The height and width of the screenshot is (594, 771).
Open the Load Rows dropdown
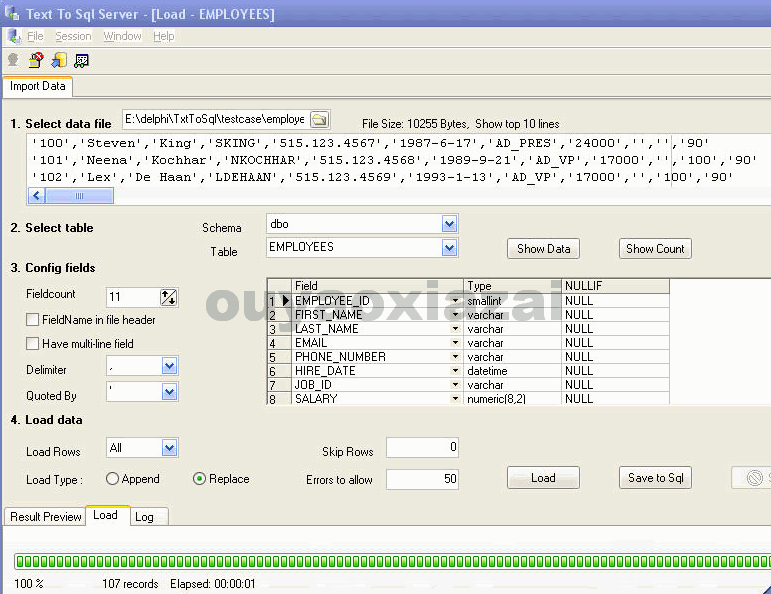click(x=169, y=448)
